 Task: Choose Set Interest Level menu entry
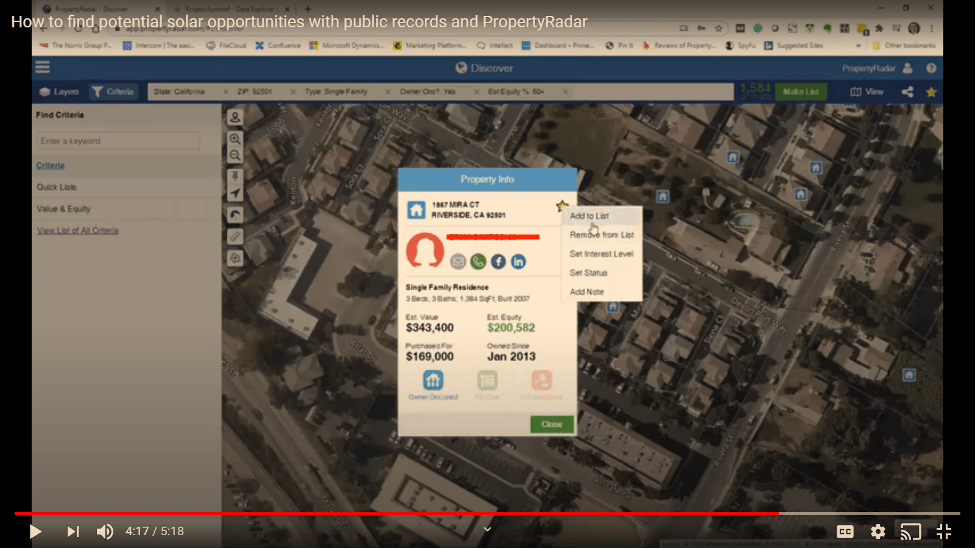(x=601, y=254)
